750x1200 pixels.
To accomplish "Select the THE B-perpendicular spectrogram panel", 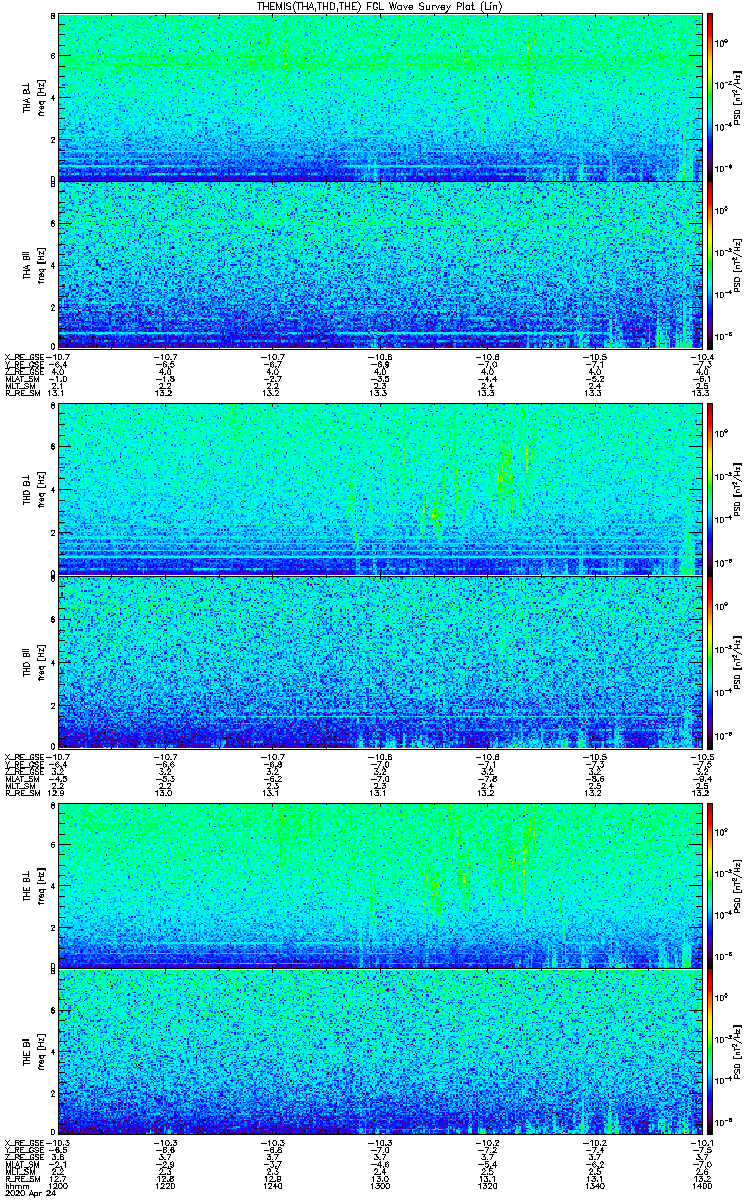I will [x=379, y=883].
